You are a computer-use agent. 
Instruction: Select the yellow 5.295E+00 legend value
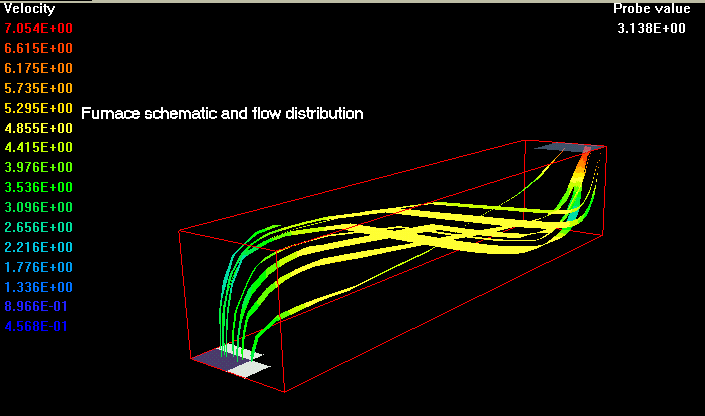click(38, 109)
